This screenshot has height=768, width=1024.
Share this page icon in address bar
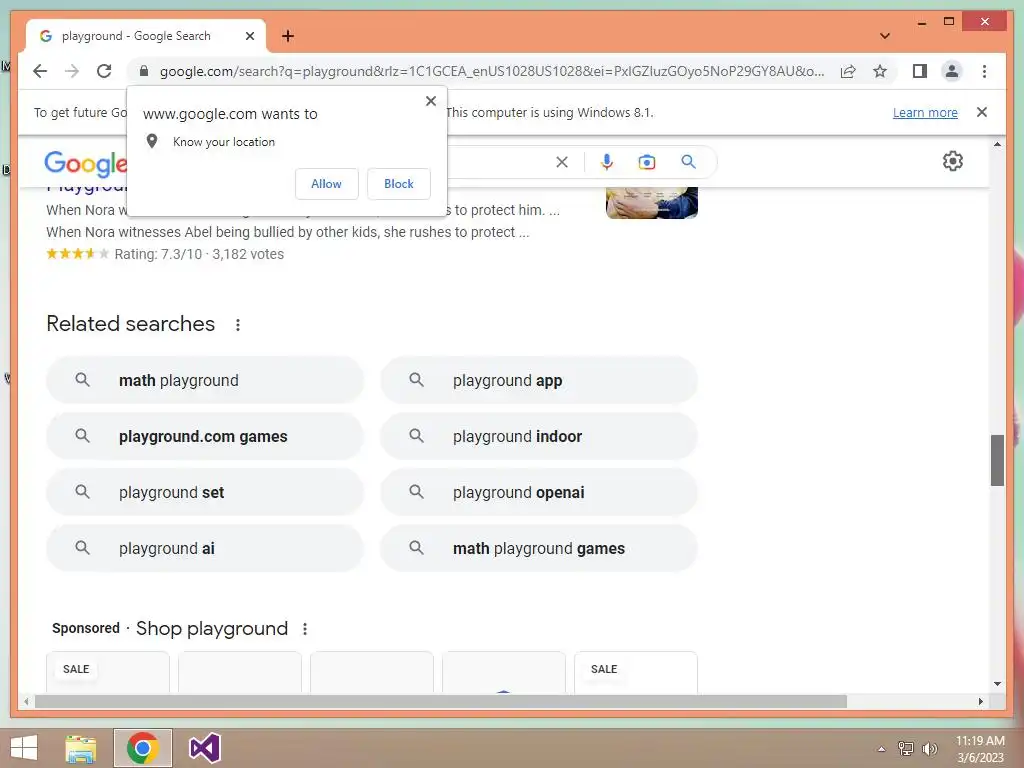point(848,71)
